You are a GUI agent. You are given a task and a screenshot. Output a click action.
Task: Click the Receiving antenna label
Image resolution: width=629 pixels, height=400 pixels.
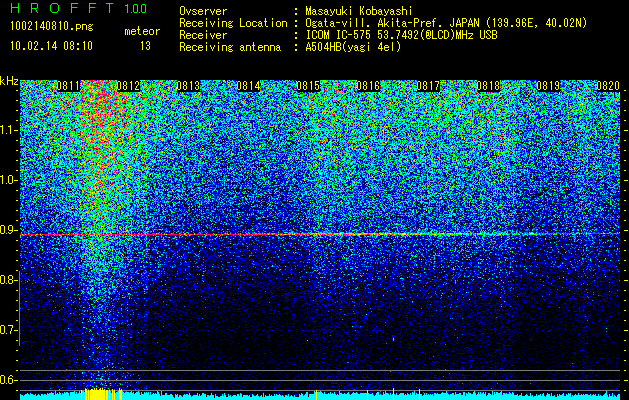click(230, 48)
